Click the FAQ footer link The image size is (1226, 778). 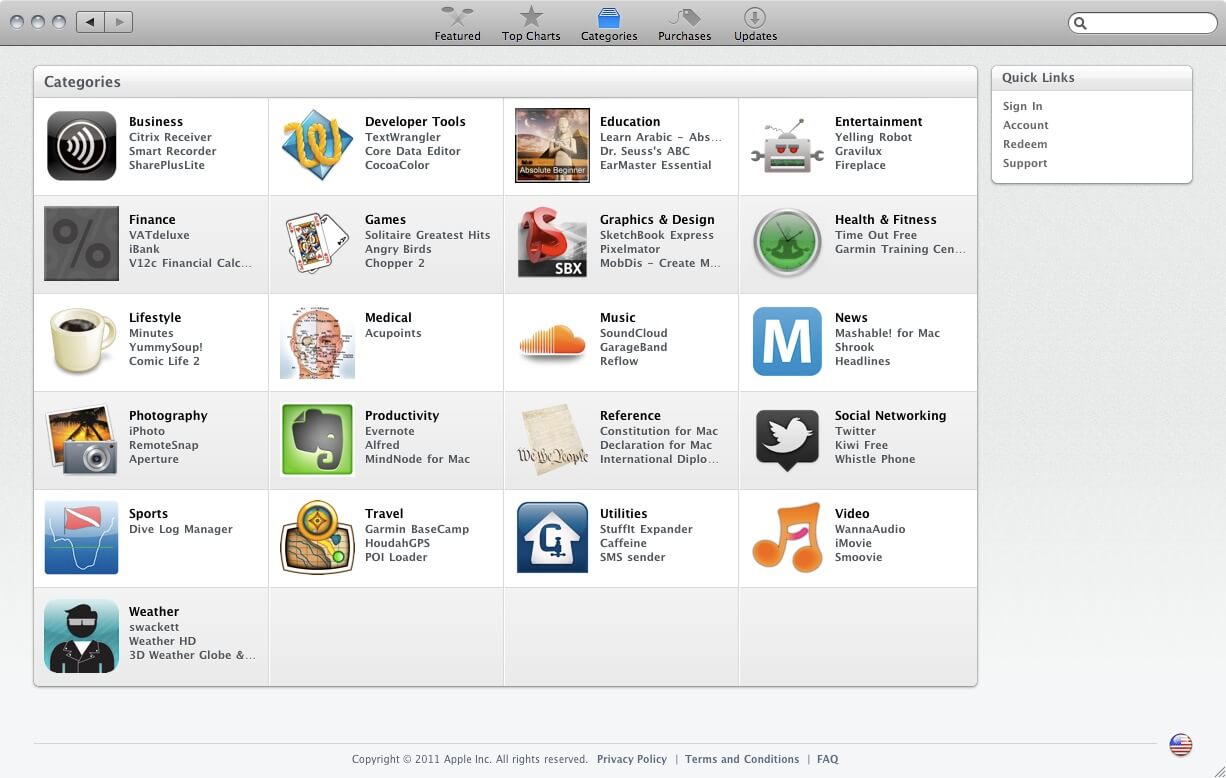coord(827,759)
